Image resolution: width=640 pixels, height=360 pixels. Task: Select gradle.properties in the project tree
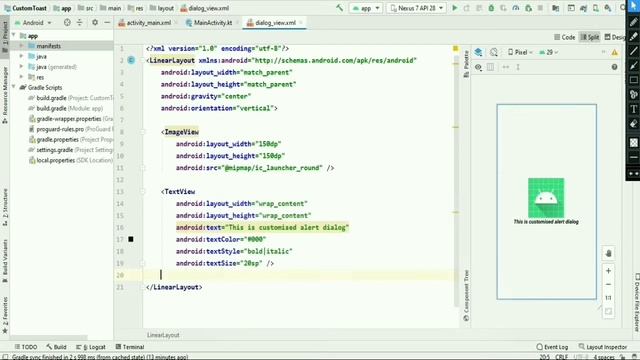tap(71, 139)
